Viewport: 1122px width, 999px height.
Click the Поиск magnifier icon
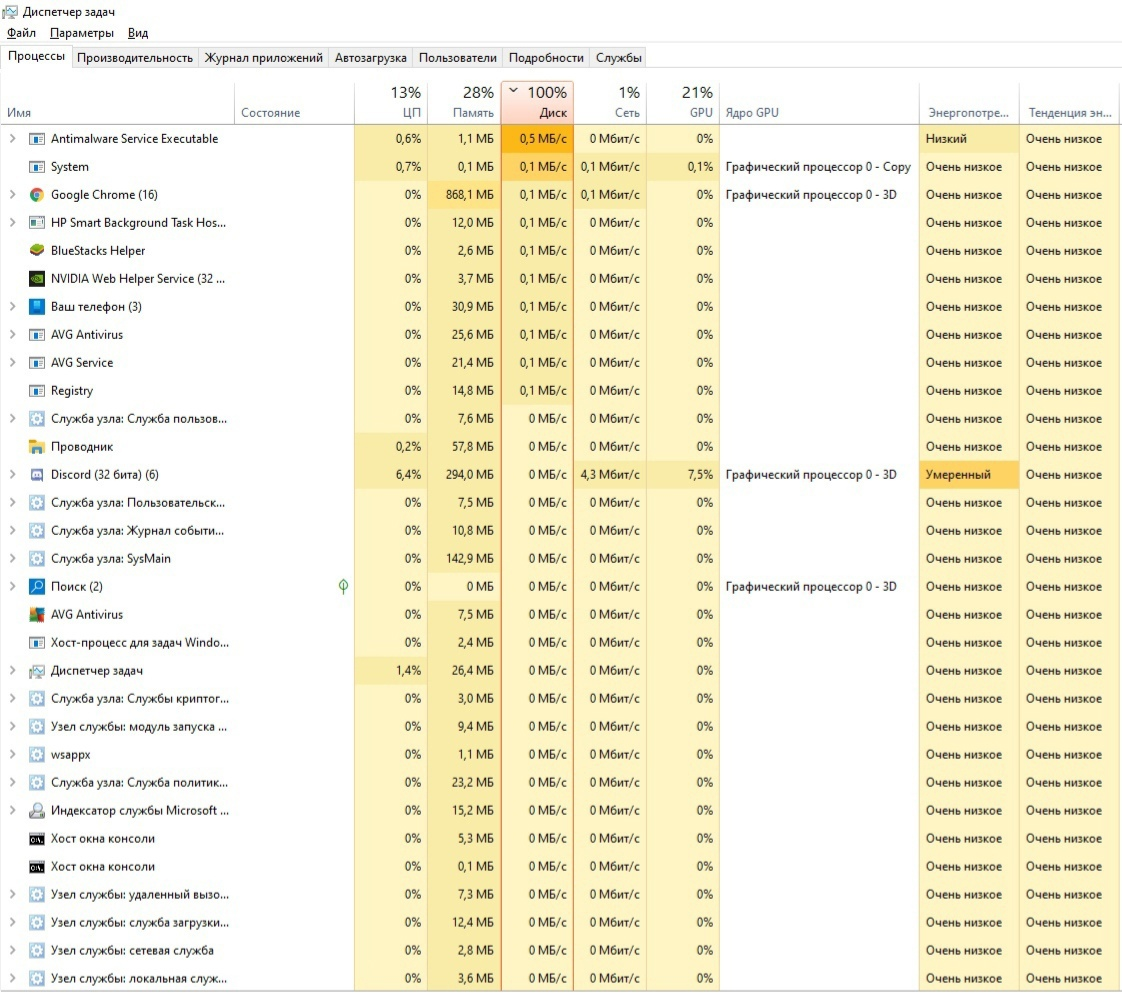(36, 587)
